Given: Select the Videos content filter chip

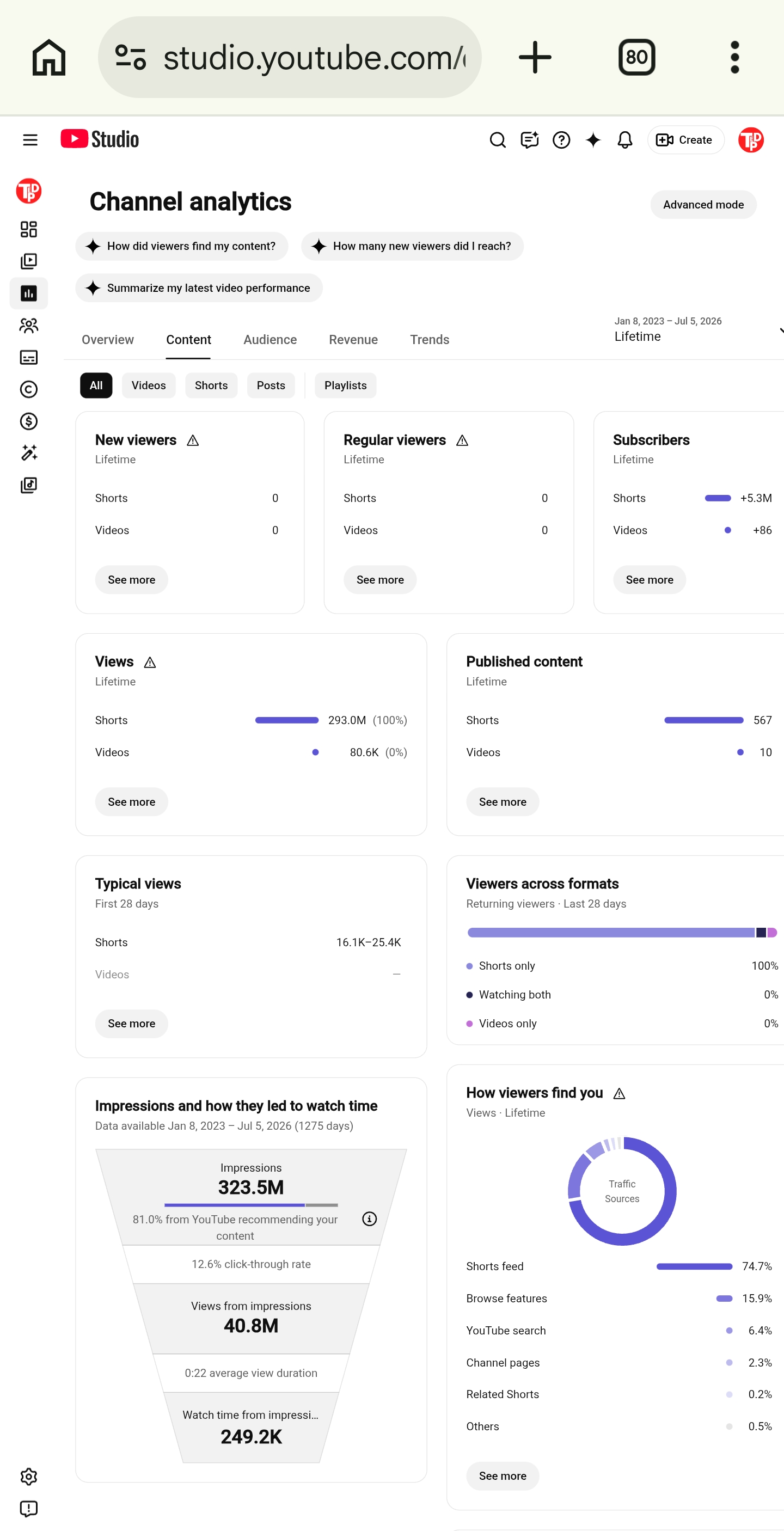Looking at the screenshot, I should click(x=149, y=385).
